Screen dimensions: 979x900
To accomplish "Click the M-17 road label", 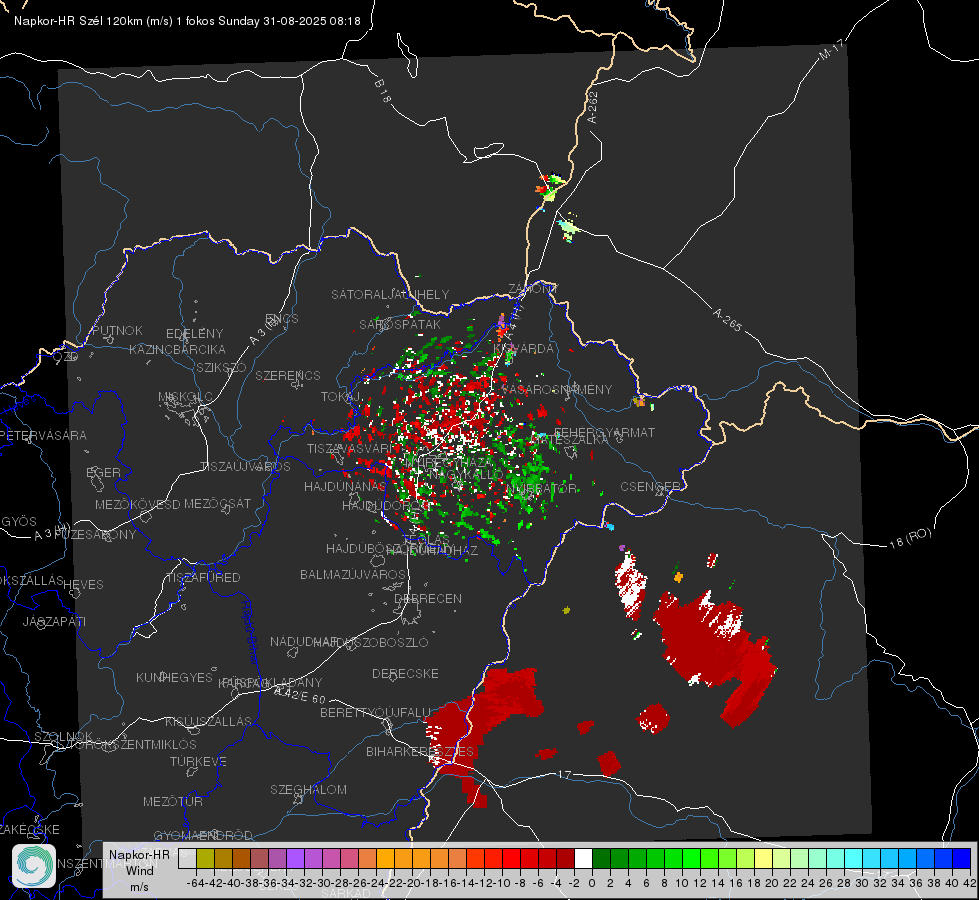I will pyautogui.click(x=832, y=50).
